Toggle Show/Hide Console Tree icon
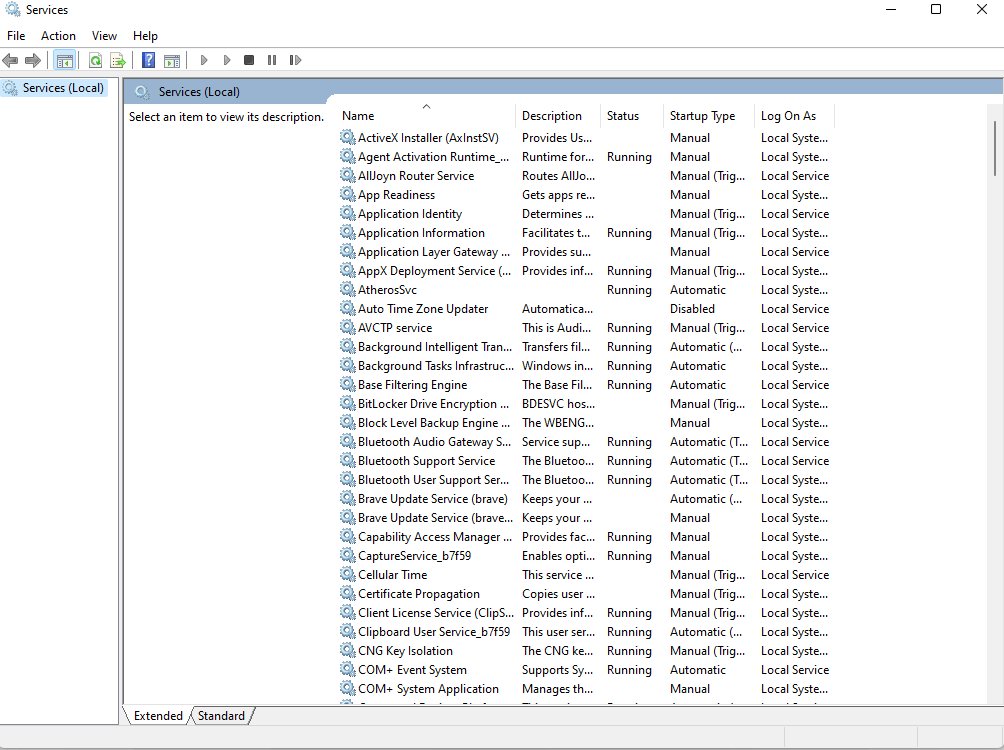This screenshot has height=750, width=1004. coord(65,60)
